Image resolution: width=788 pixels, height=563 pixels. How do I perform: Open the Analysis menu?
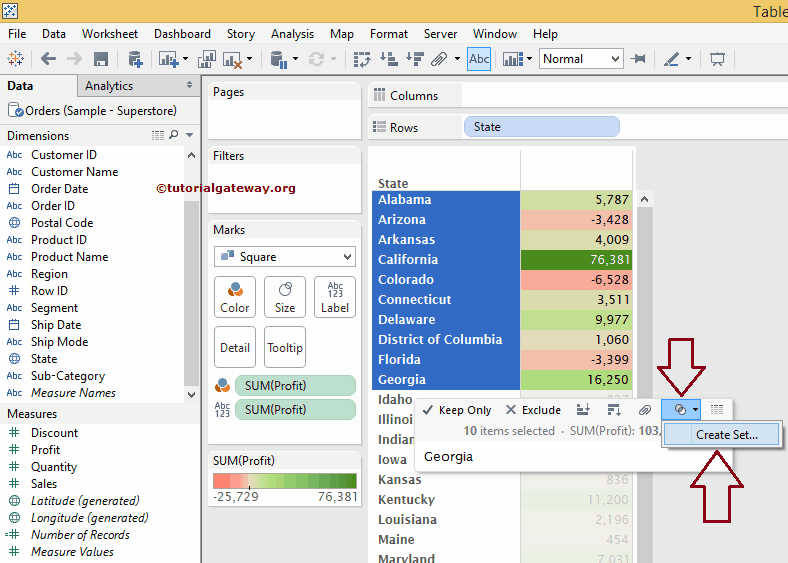click(x=292, y=34)
